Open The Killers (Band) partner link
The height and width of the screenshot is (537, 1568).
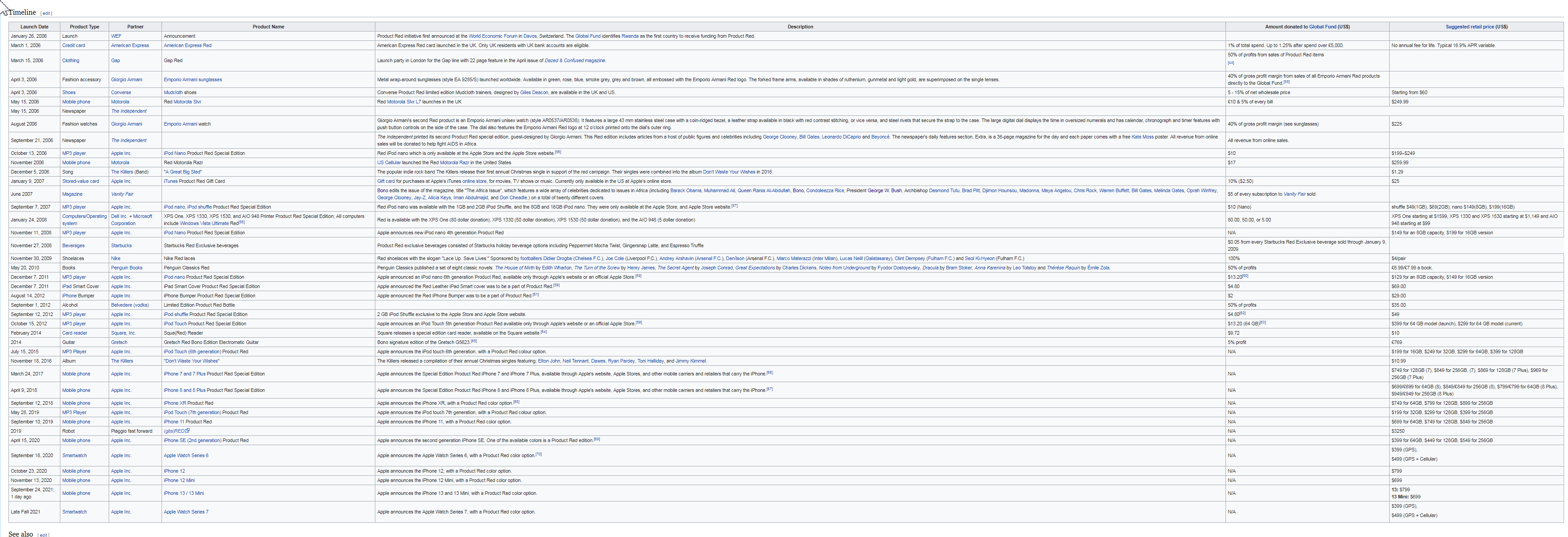point(121,172)
